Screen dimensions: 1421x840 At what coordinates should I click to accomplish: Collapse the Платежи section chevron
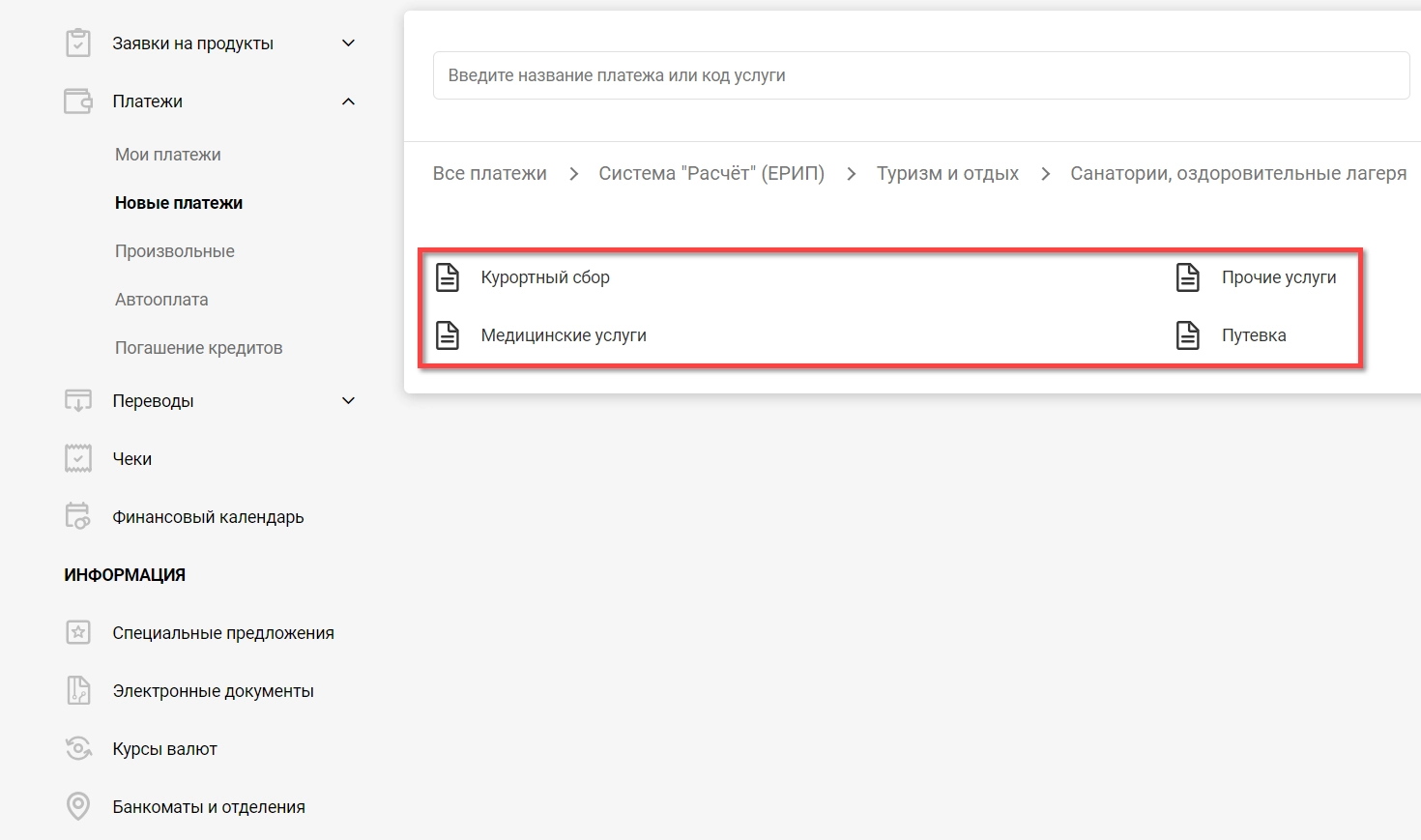pyautogui.click(x=349, y=101)
